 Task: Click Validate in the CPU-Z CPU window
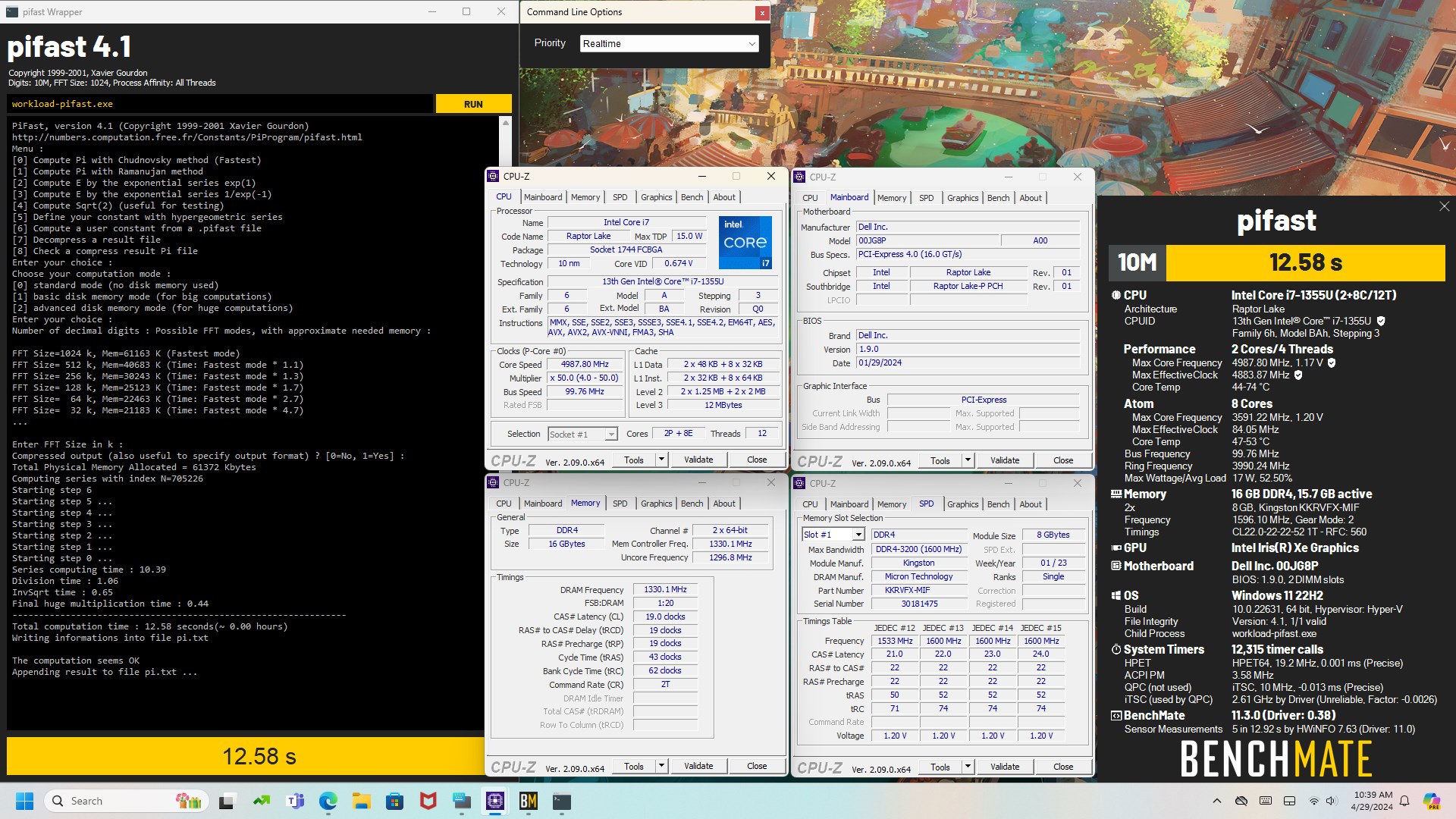[698, 460]
